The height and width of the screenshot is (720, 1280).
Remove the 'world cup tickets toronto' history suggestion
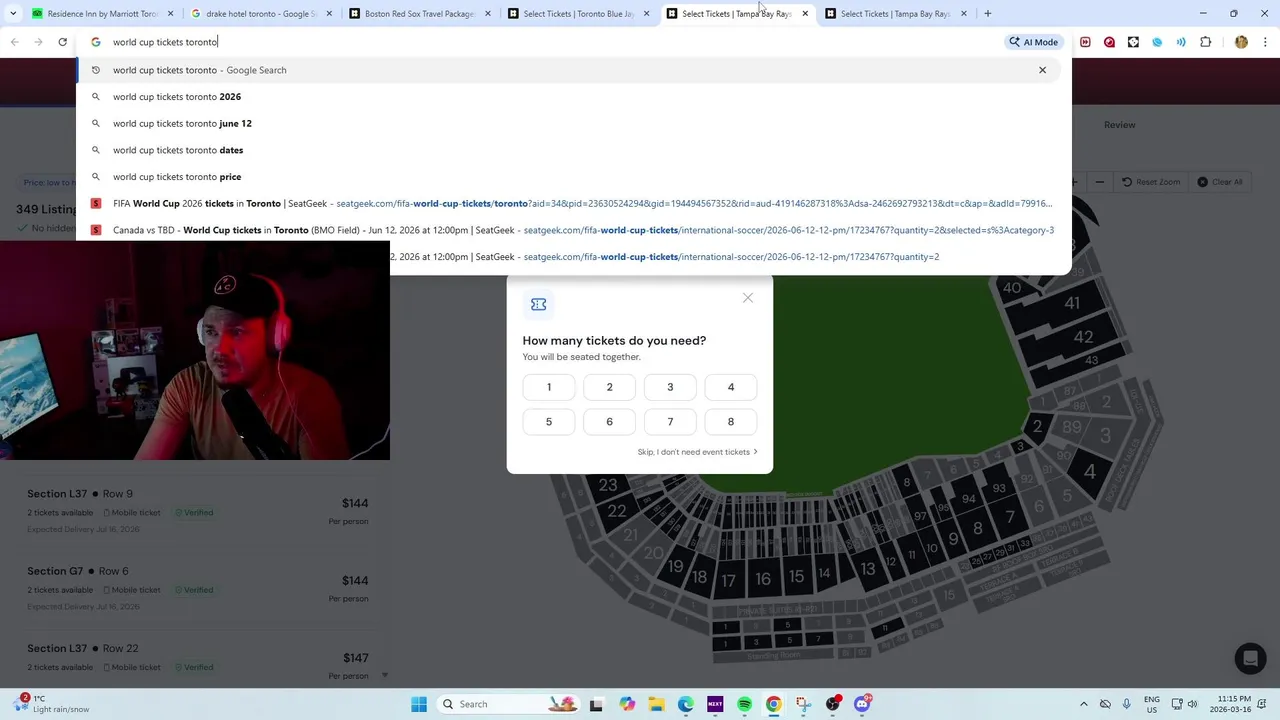tap(1042, 70)
